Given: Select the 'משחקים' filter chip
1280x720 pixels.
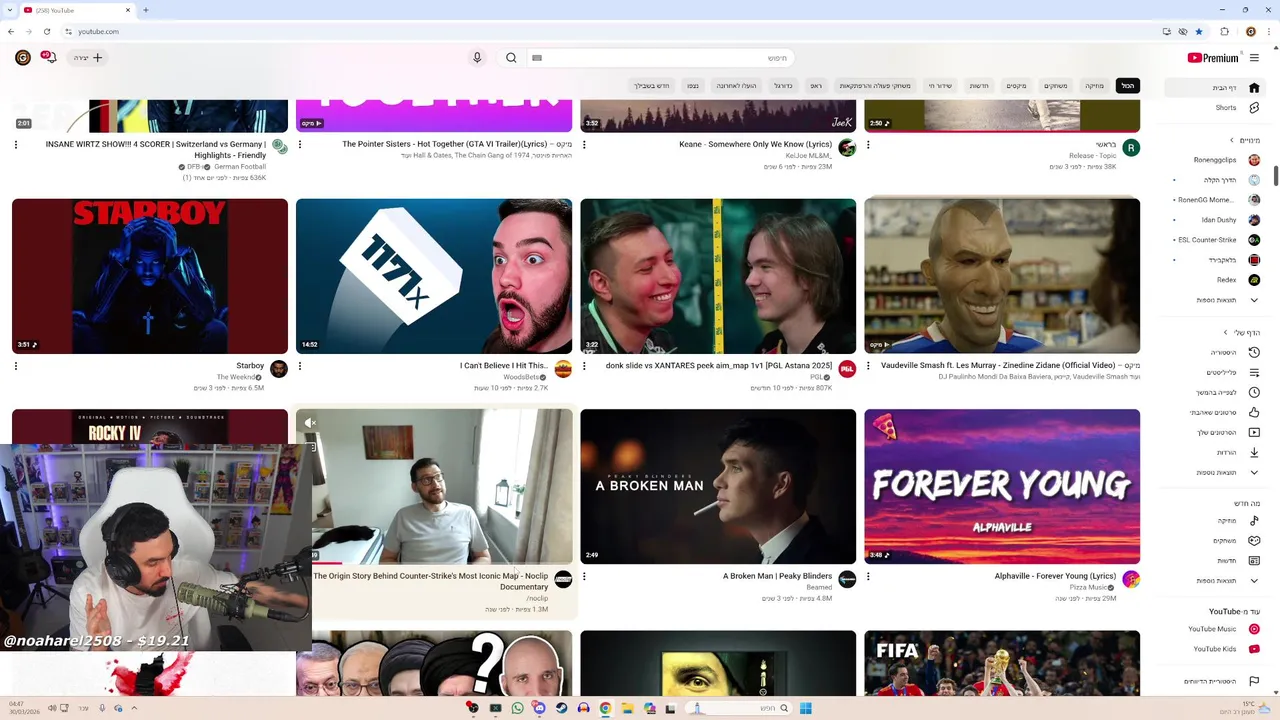Looking at the screenshot, I should coord(1056,86).
